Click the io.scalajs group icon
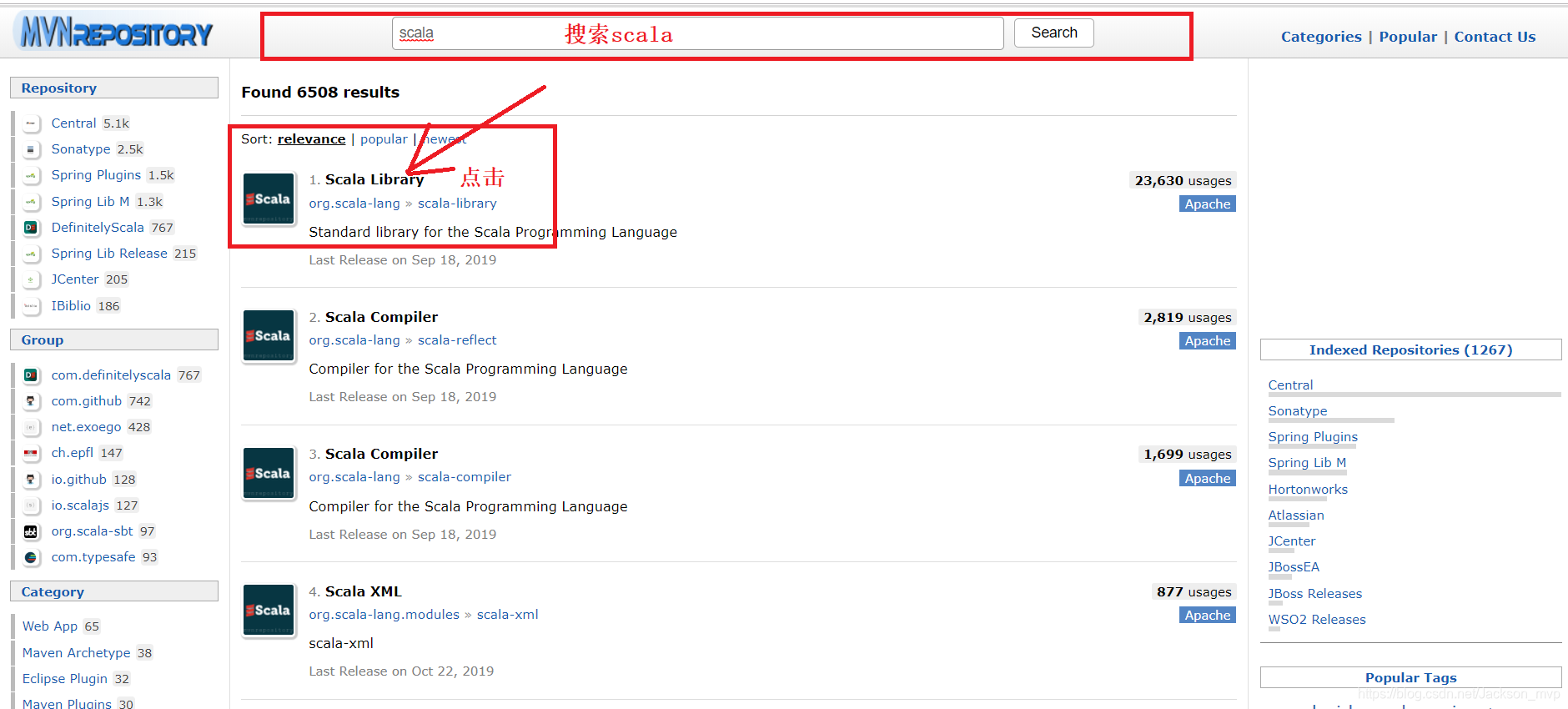The image size is (1568, 709). (x=31, y=505)
